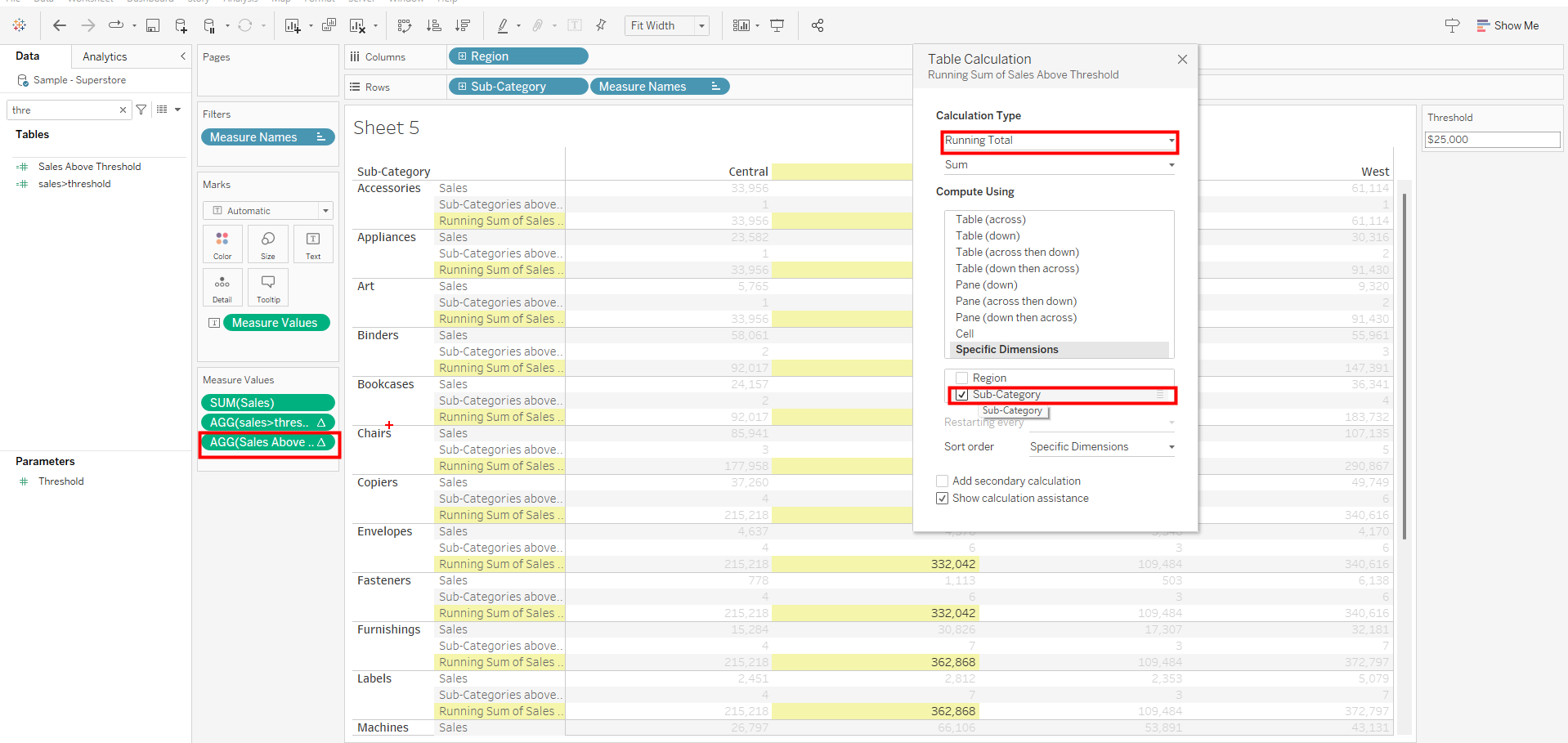Sort ascending using the toolbar icon
Screen dimensions: 1568x743
[x=434, y=26]
